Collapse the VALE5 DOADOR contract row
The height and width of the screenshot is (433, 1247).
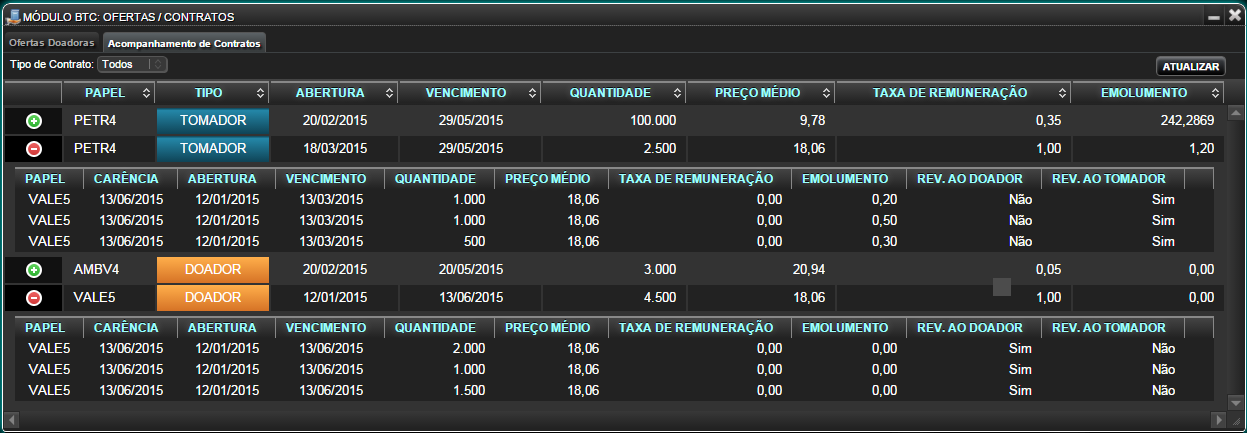point(33,298)
